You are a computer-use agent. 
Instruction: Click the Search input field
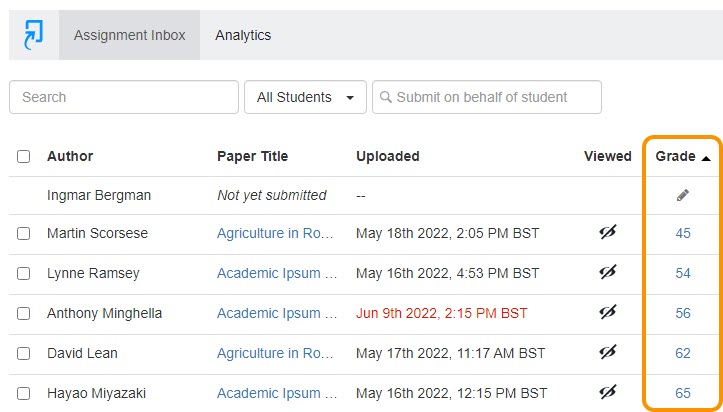[124, 97]
